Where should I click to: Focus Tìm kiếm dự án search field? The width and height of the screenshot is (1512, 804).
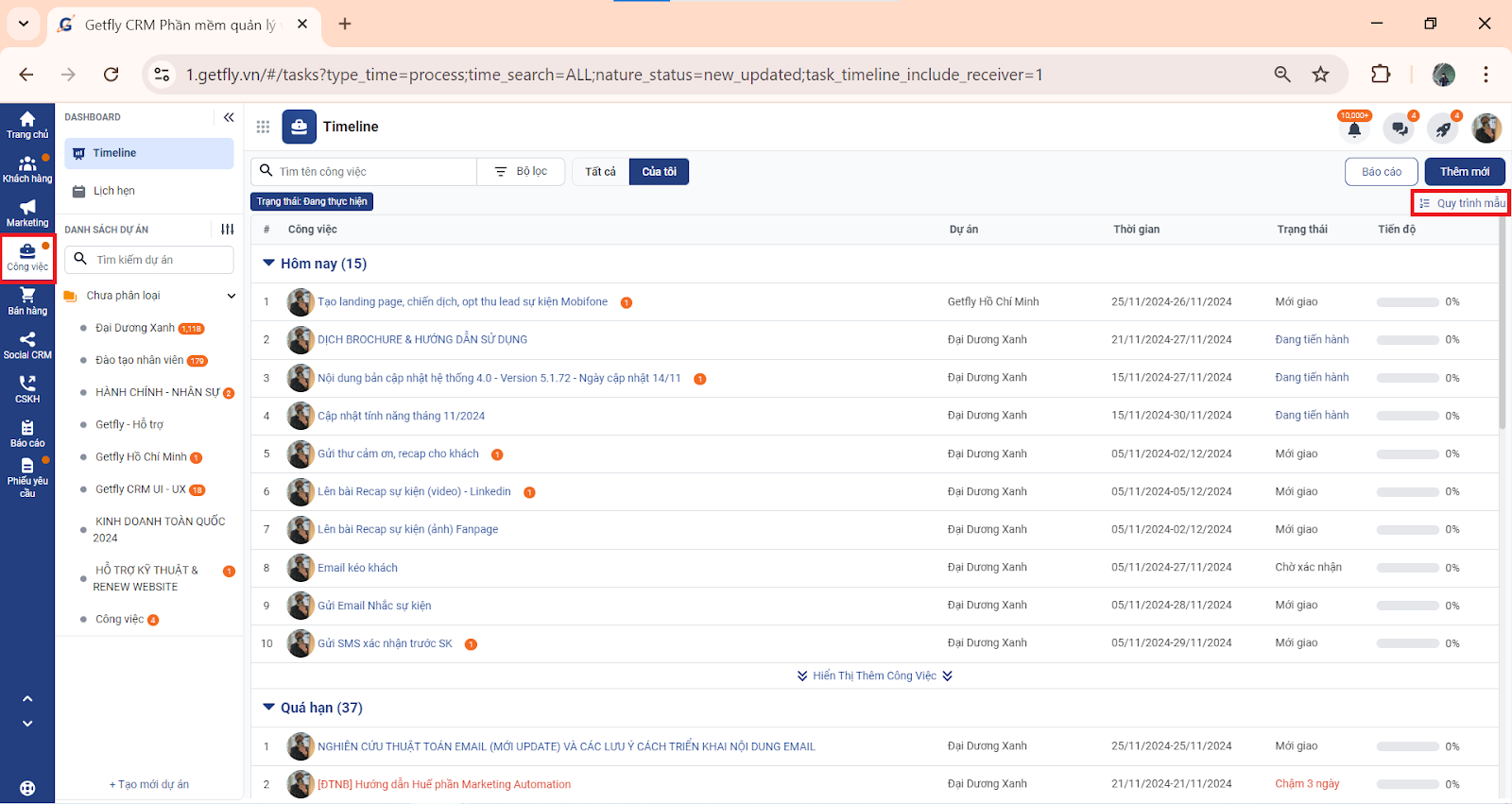(x=149, y=259)
